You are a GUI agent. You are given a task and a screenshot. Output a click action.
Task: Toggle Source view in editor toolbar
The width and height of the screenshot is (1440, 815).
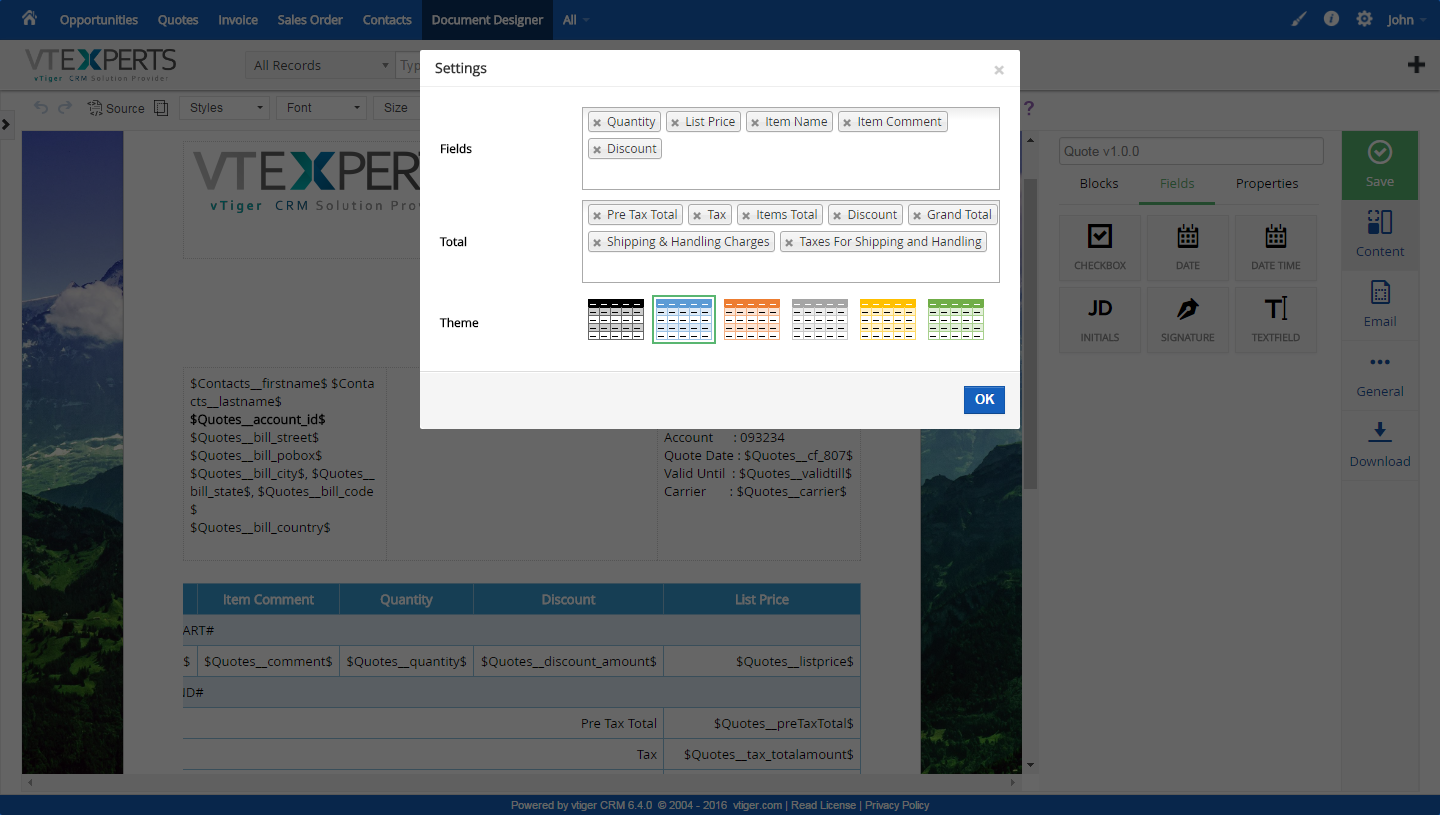[116, 108]
